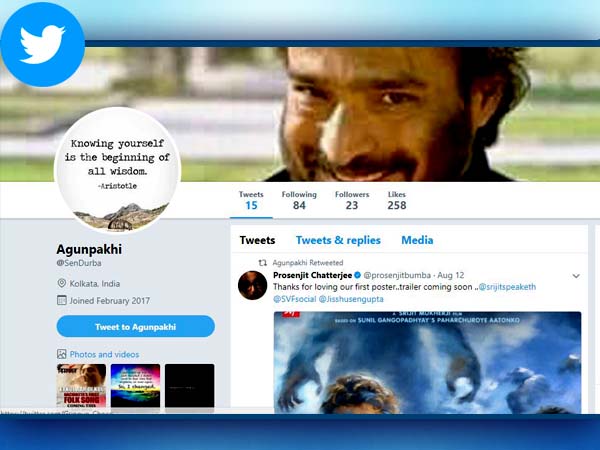Open the Folk Song media thumbnail

[x=82, y=385]
